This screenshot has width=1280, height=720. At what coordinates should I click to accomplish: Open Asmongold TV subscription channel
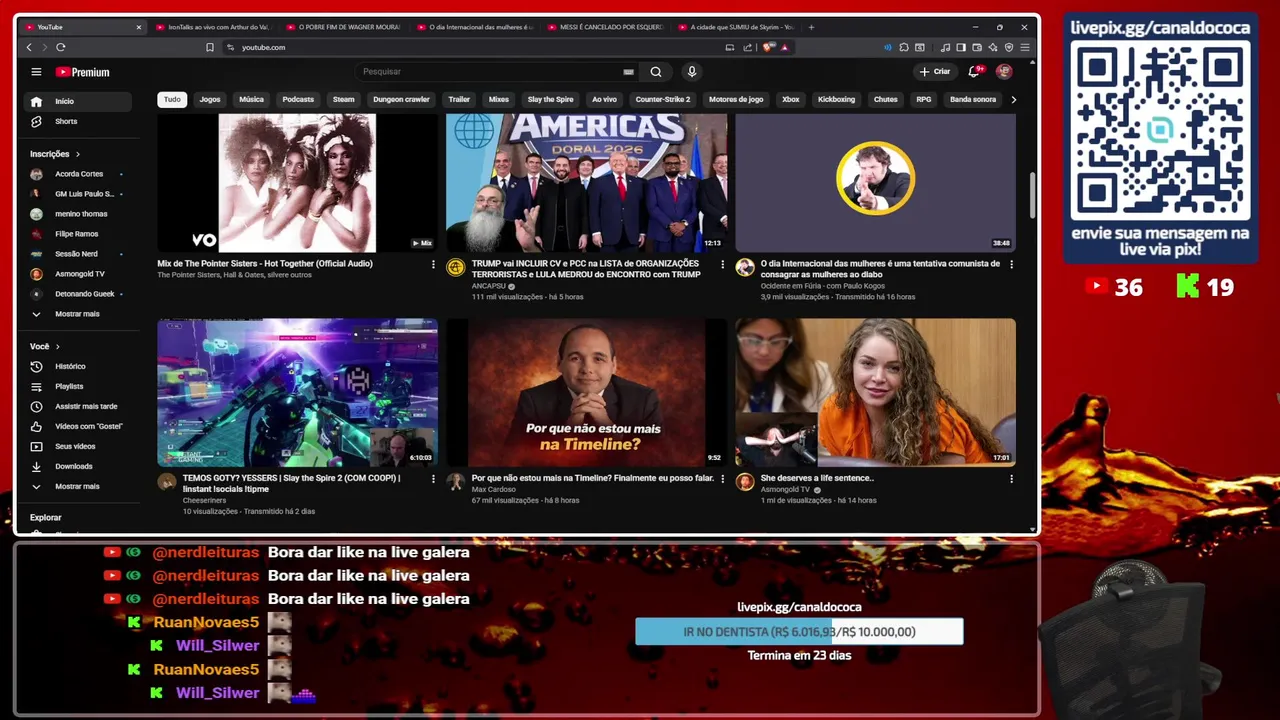coord(78,274)
